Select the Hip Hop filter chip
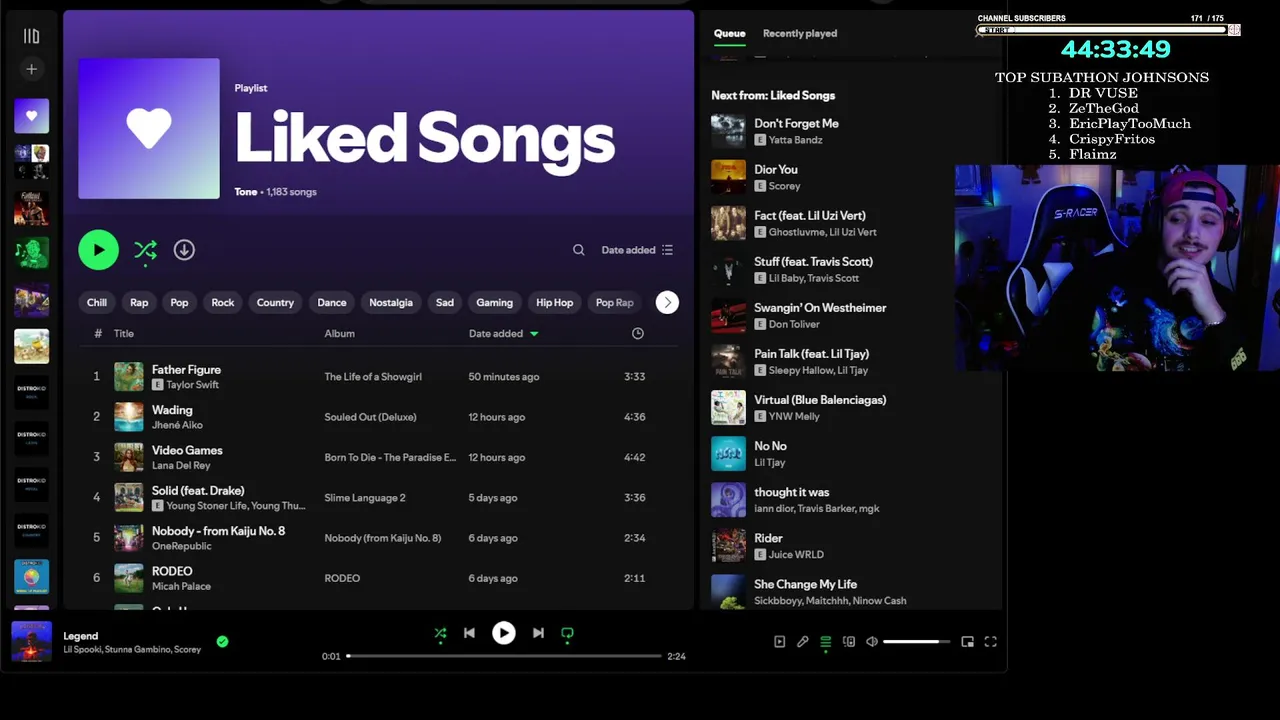The height and width of the screenshot is (720, 1280). pyautogui.click(x=555, y=302)
